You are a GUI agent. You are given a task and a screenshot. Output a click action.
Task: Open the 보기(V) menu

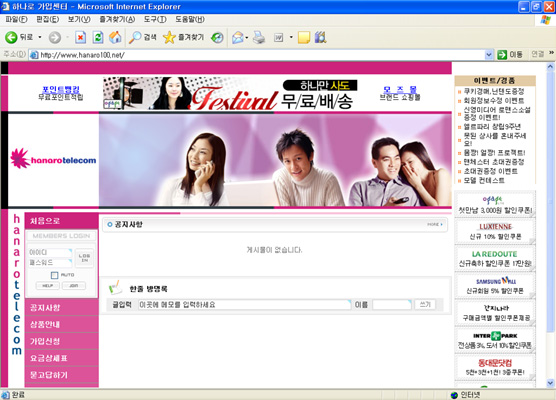[79, 20]
